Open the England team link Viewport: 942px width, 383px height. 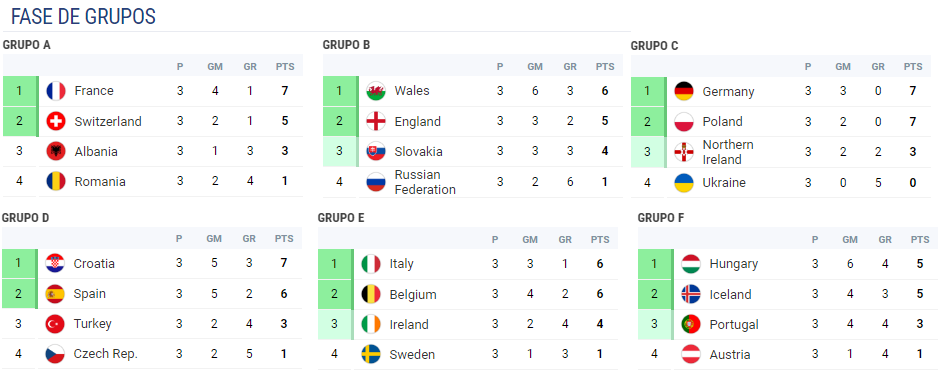click(x=418, y=122)
